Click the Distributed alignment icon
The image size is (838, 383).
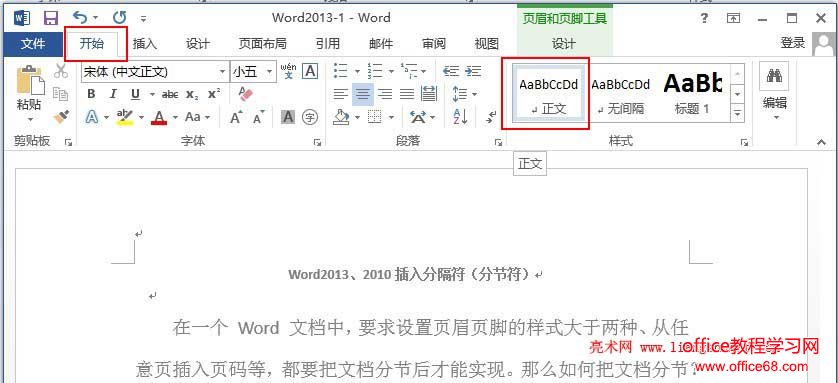pyautogui.click(x=429, y=94)
